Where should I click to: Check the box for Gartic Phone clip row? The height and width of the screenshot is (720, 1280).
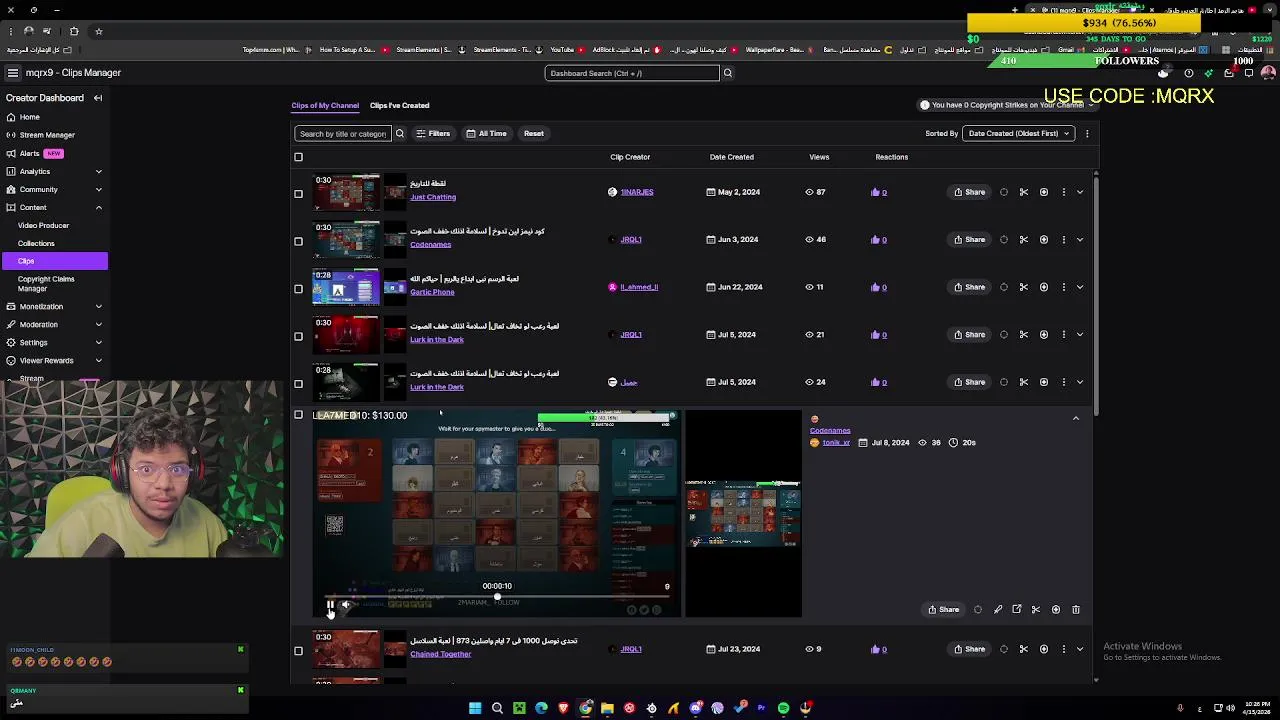[x=298, y=289]
